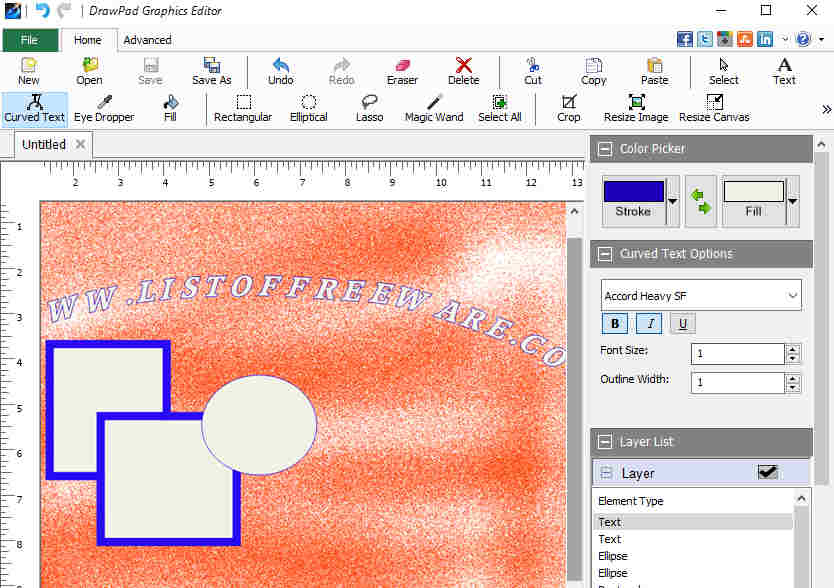Click the Outline Width input field
834x588 pixels.
(x=737, y=382)
